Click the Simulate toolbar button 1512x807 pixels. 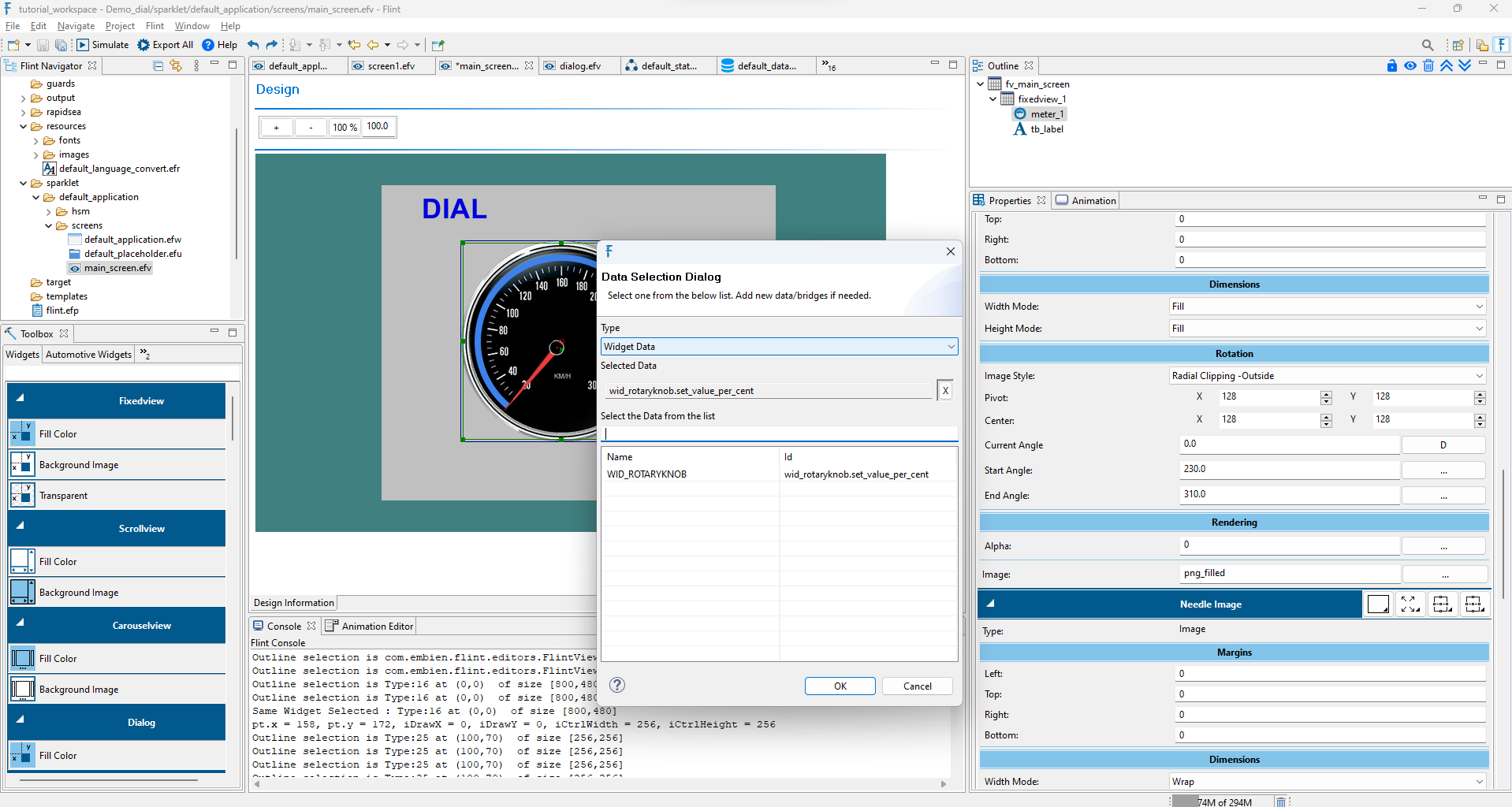102,45
